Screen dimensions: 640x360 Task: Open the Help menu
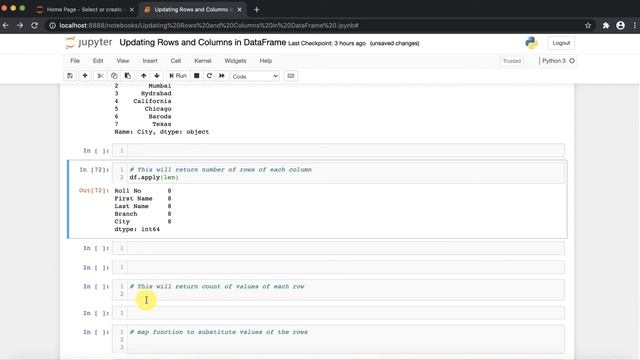(265, 61)
